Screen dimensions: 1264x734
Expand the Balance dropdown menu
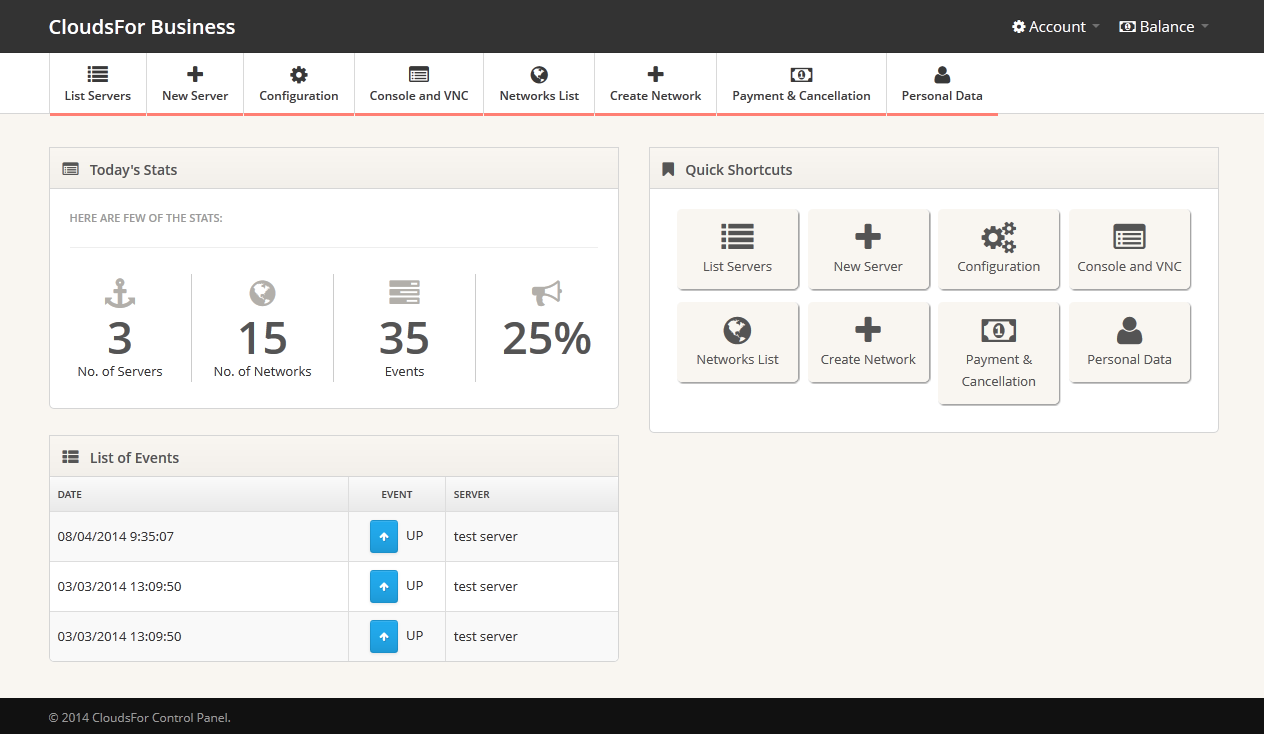[x=1164, y=27]
